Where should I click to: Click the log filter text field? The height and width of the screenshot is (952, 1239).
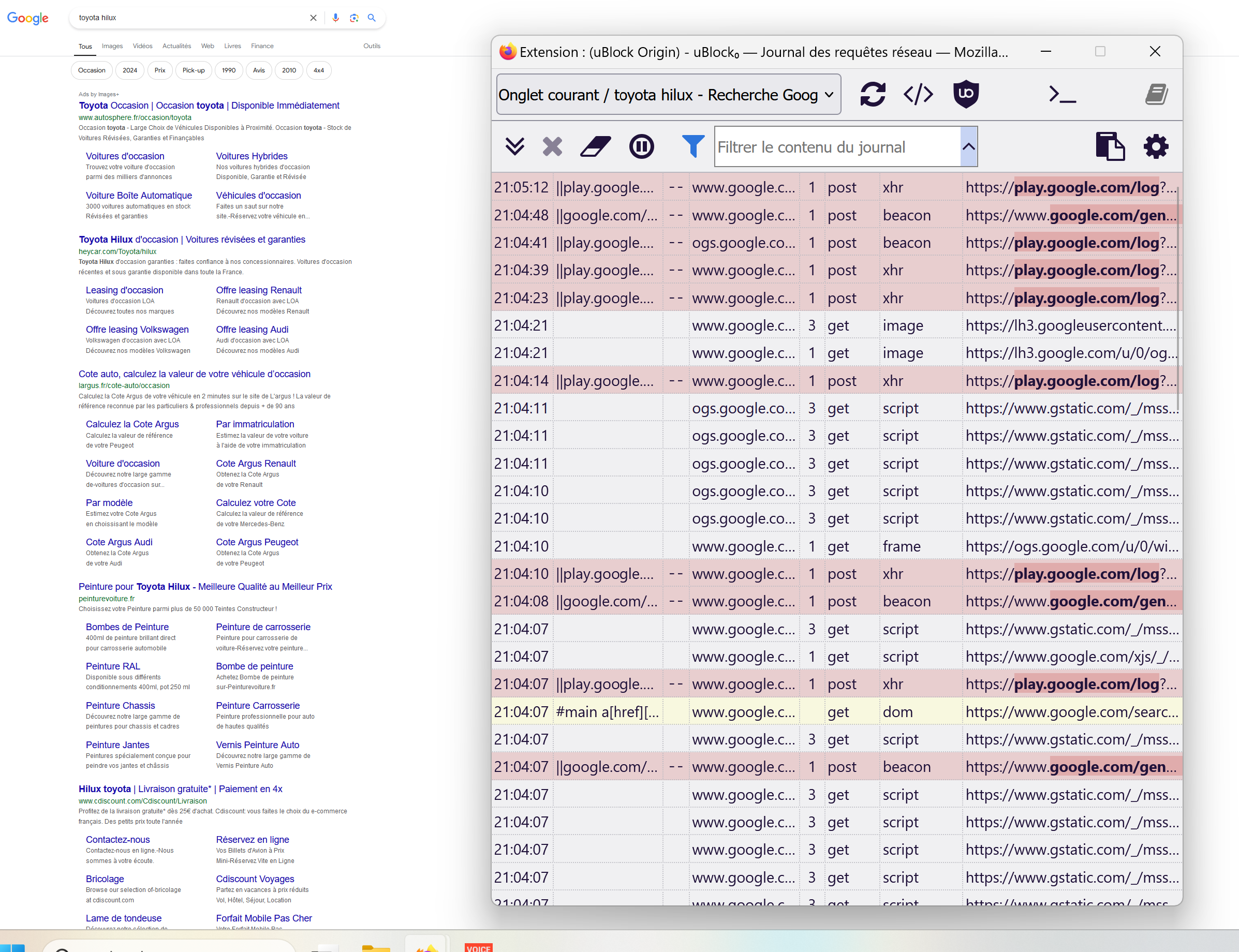(x=836, y=147)
